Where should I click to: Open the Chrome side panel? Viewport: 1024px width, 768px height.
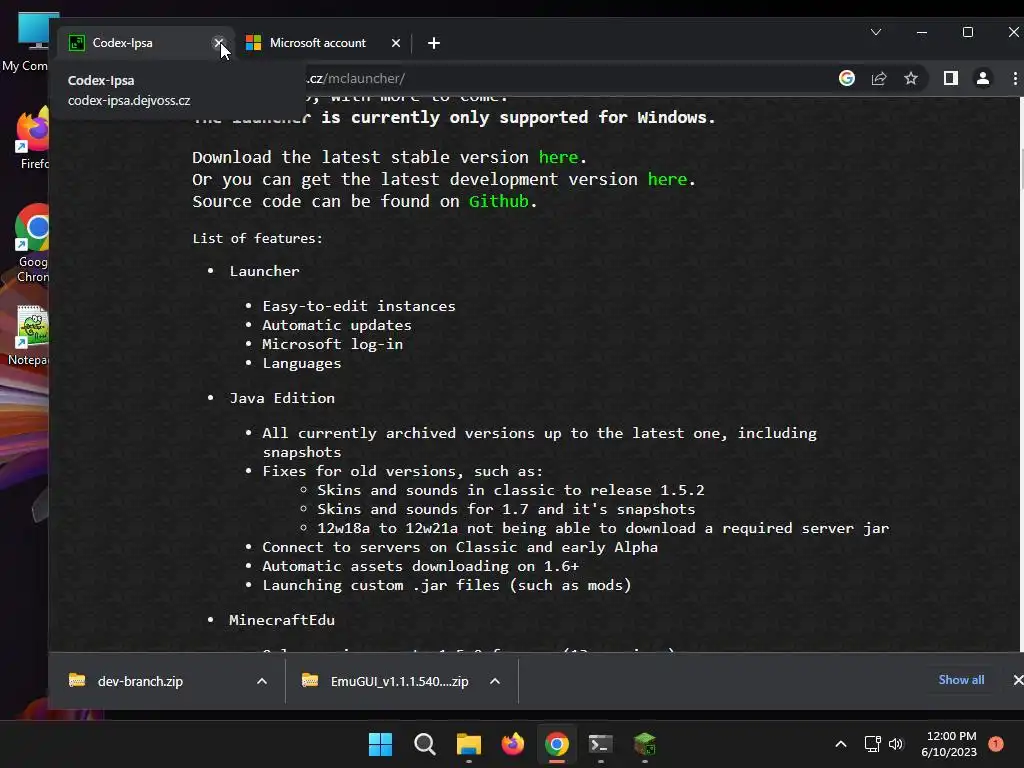tap(950, 78)
